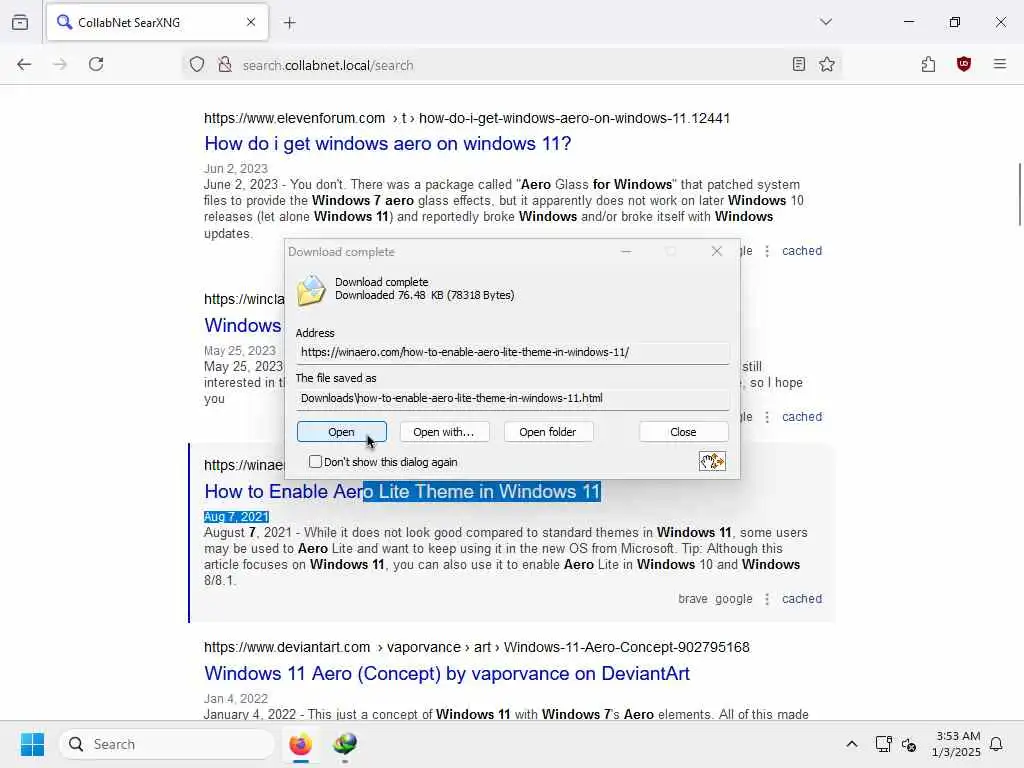Image resolution: width=1024 pixels, height=768 pixels.
Task: Click the file saved as path field
Action: coord(512,398)
